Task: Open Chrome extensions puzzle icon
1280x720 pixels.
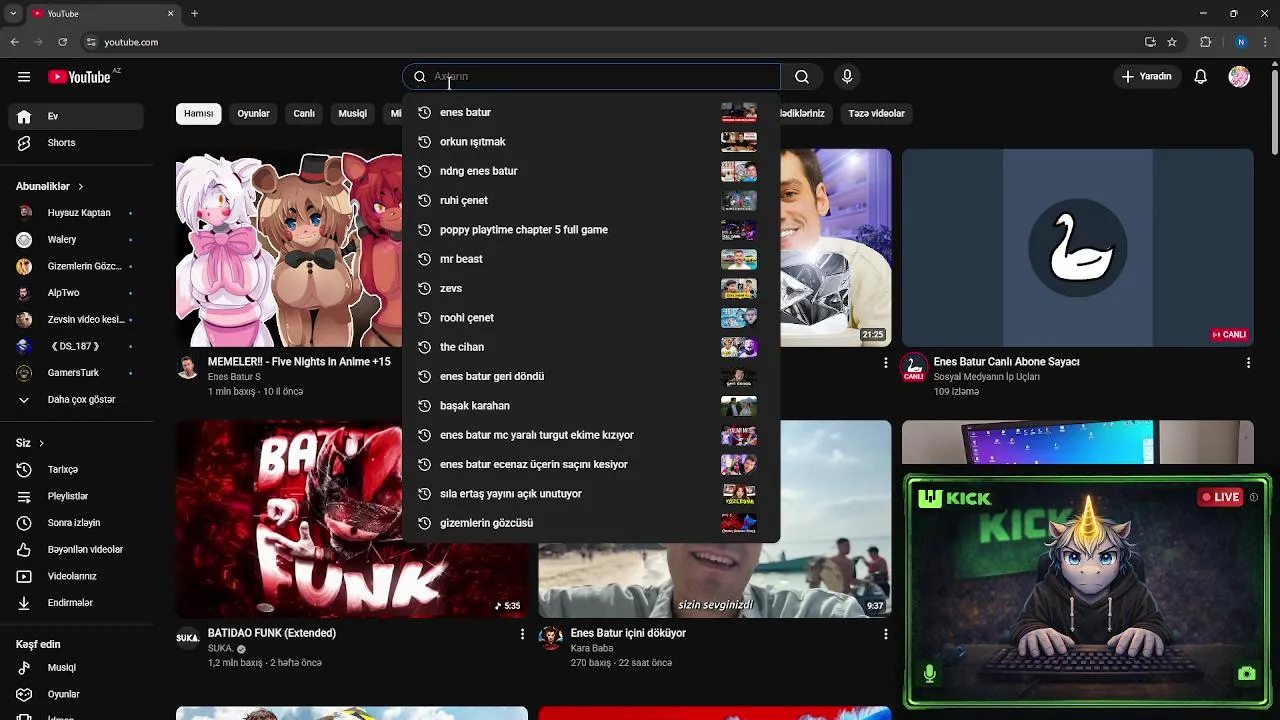Action: click(x=1205, y=42)
